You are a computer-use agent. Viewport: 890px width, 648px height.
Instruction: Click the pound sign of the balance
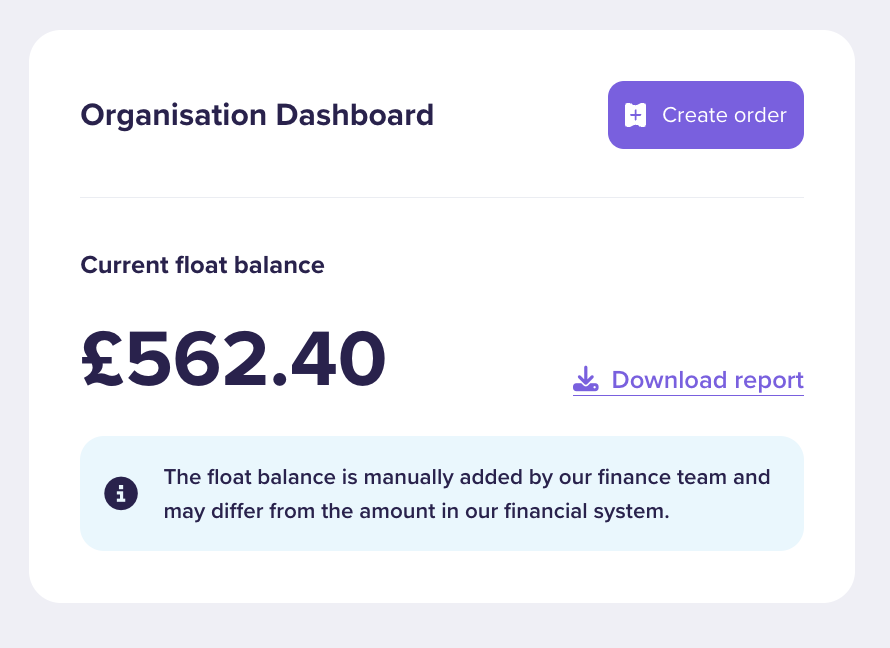point(103,359)
